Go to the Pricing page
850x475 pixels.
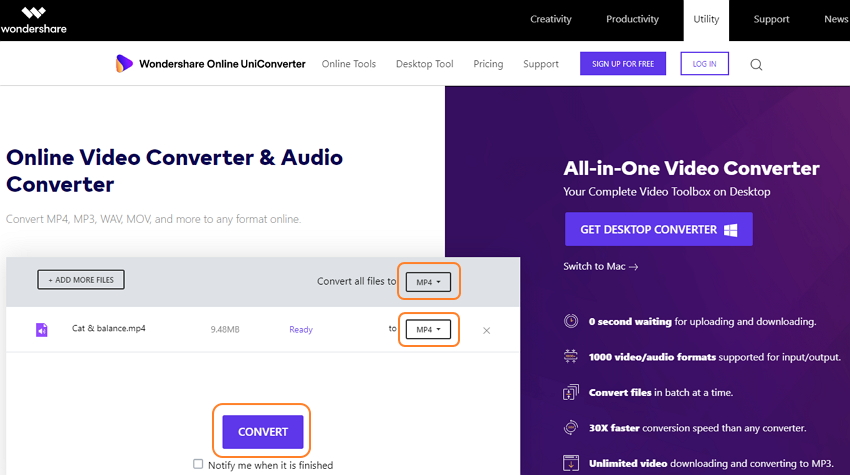488,64
